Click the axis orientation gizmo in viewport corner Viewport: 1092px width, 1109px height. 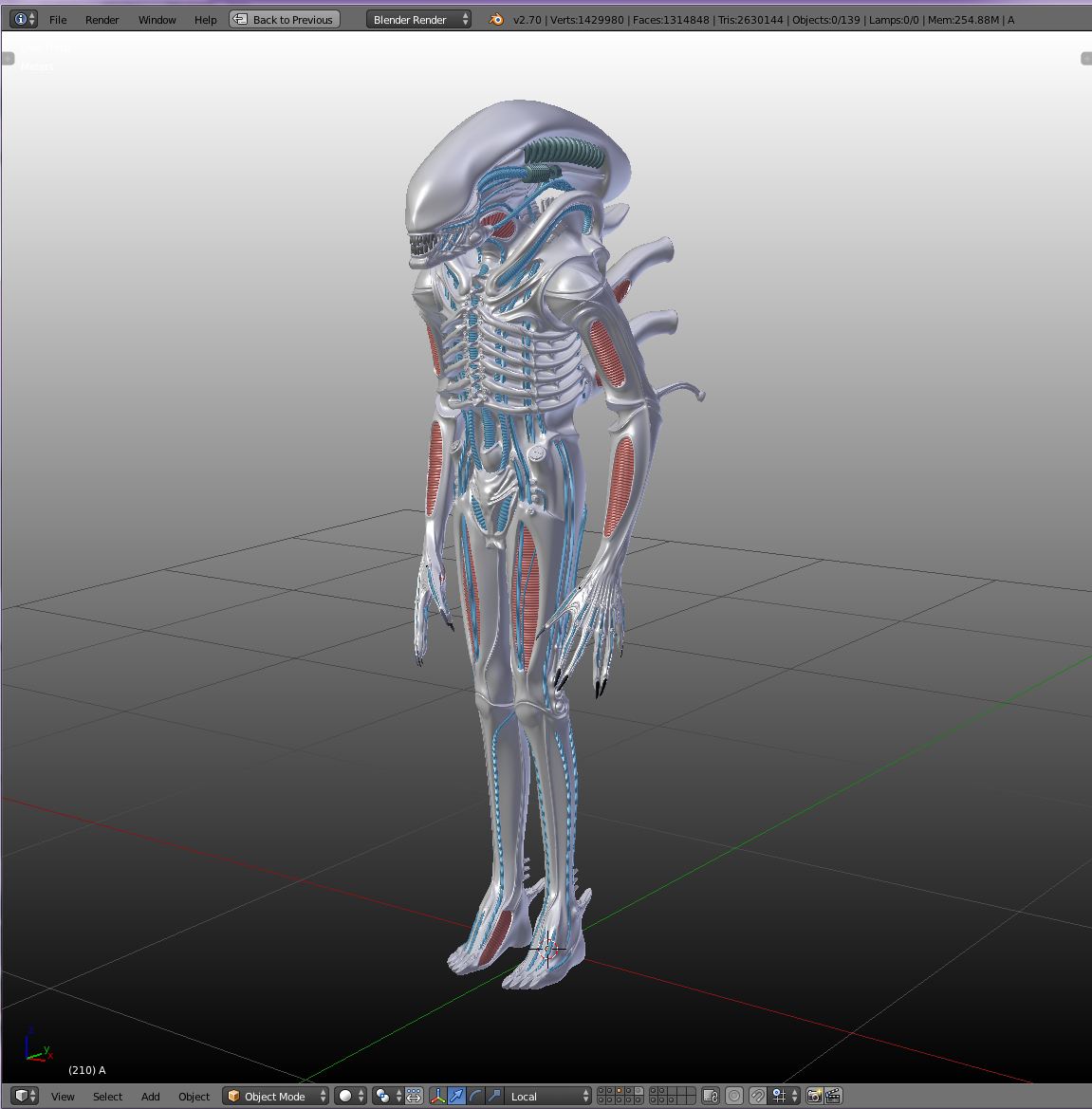(x=37, y=1046)
